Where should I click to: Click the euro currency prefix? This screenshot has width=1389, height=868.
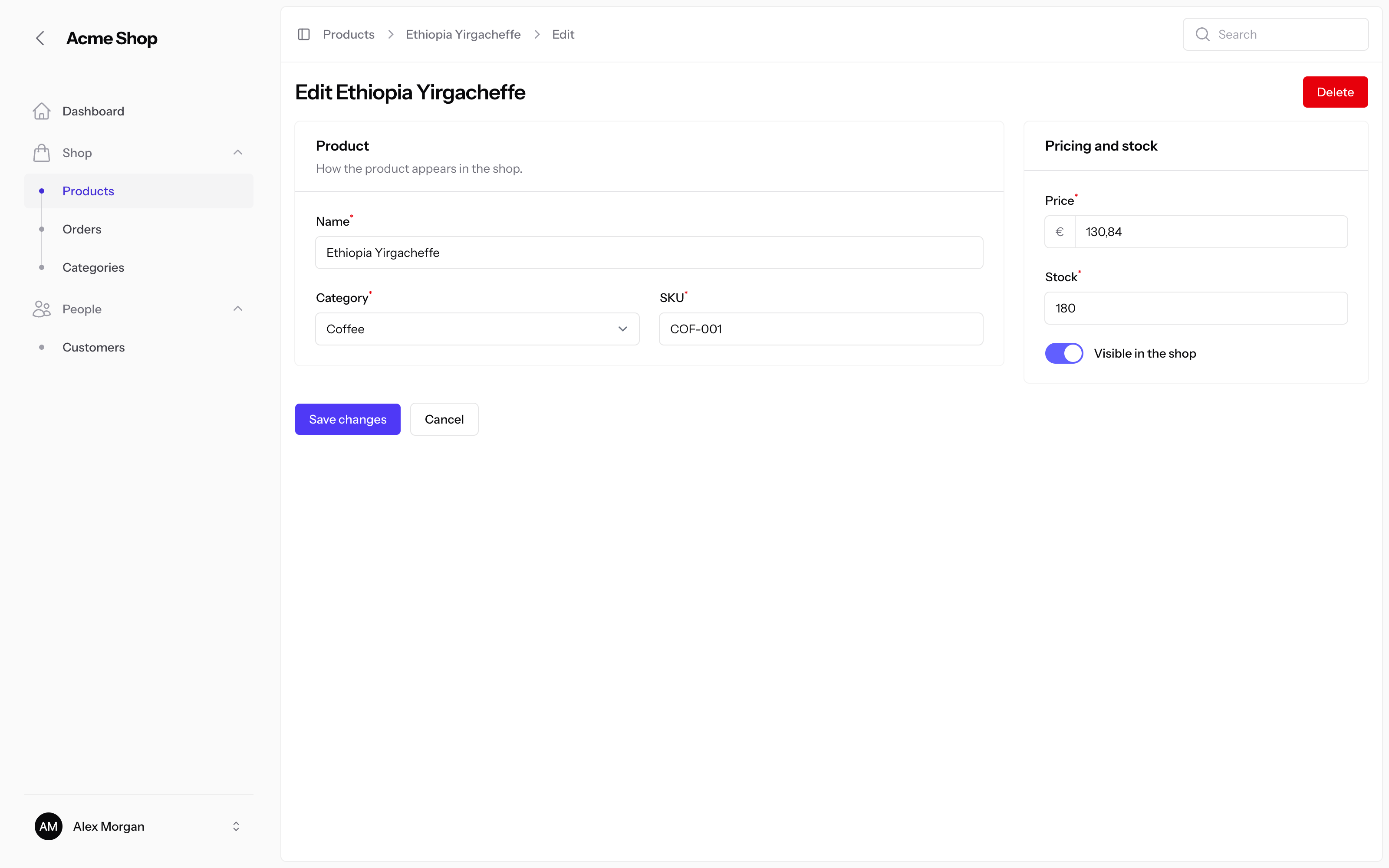coord(1060,232)
